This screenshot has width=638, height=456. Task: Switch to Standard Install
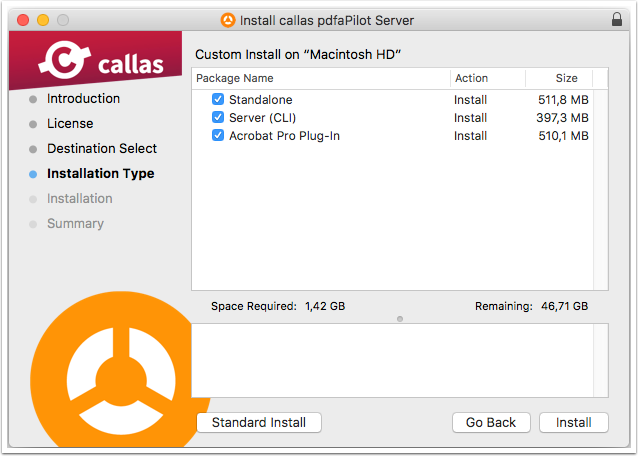coord(259,422)
